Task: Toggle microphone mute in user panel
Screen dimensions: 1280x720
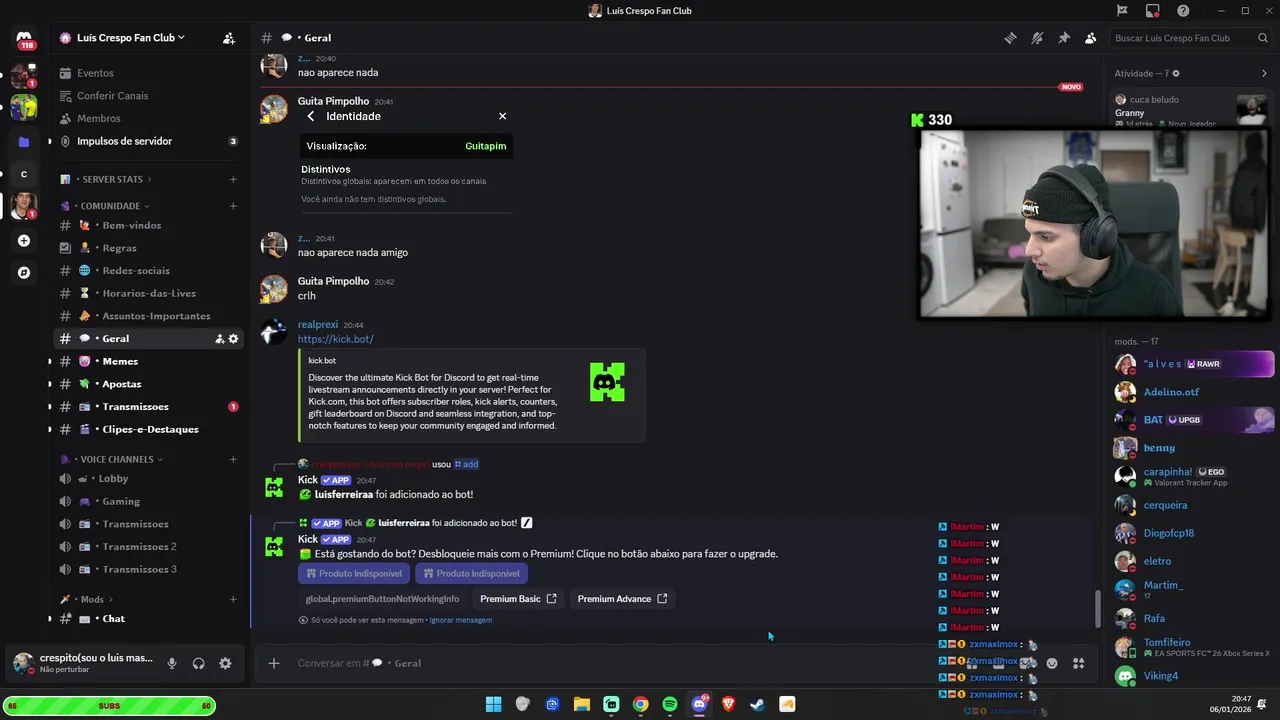Action: 172,663
